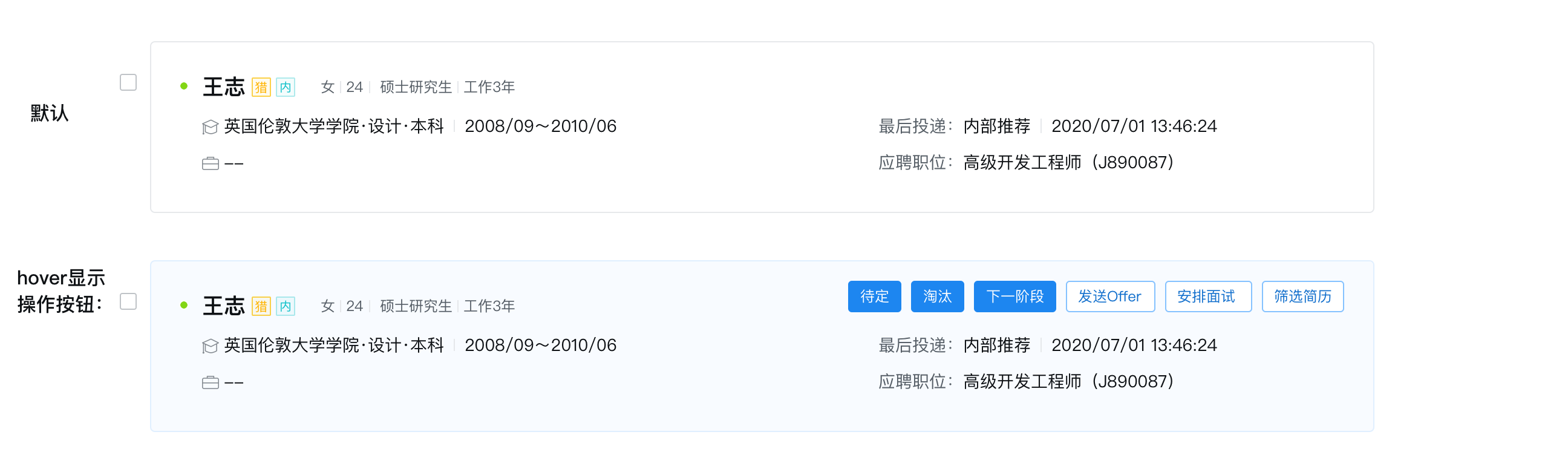This screenshot has height=472, width=1568.
Task: Check the checkbox beside the hover-state candidate card
Action: coord(128,301)
